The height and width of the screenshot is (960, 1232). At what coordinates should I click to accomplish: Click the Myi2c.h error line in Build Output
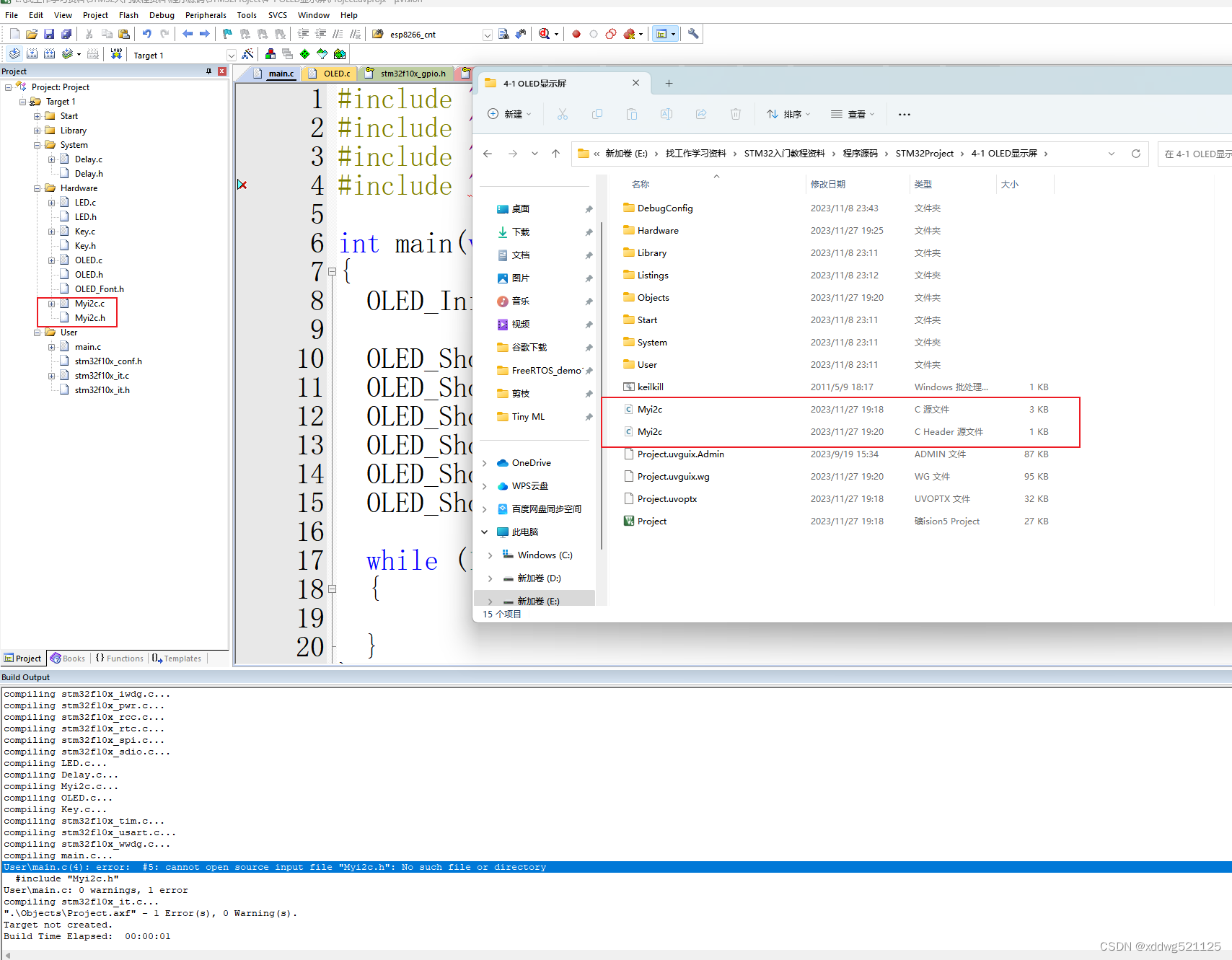(x=274, y=867)
